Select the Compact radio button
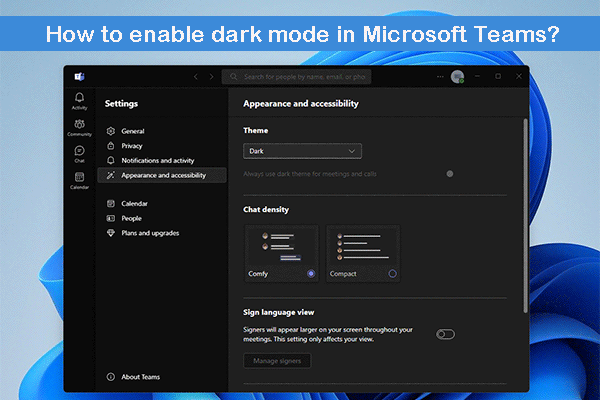Image resolution: width=600 pixels, height=400 pixels. click(392, 274)
